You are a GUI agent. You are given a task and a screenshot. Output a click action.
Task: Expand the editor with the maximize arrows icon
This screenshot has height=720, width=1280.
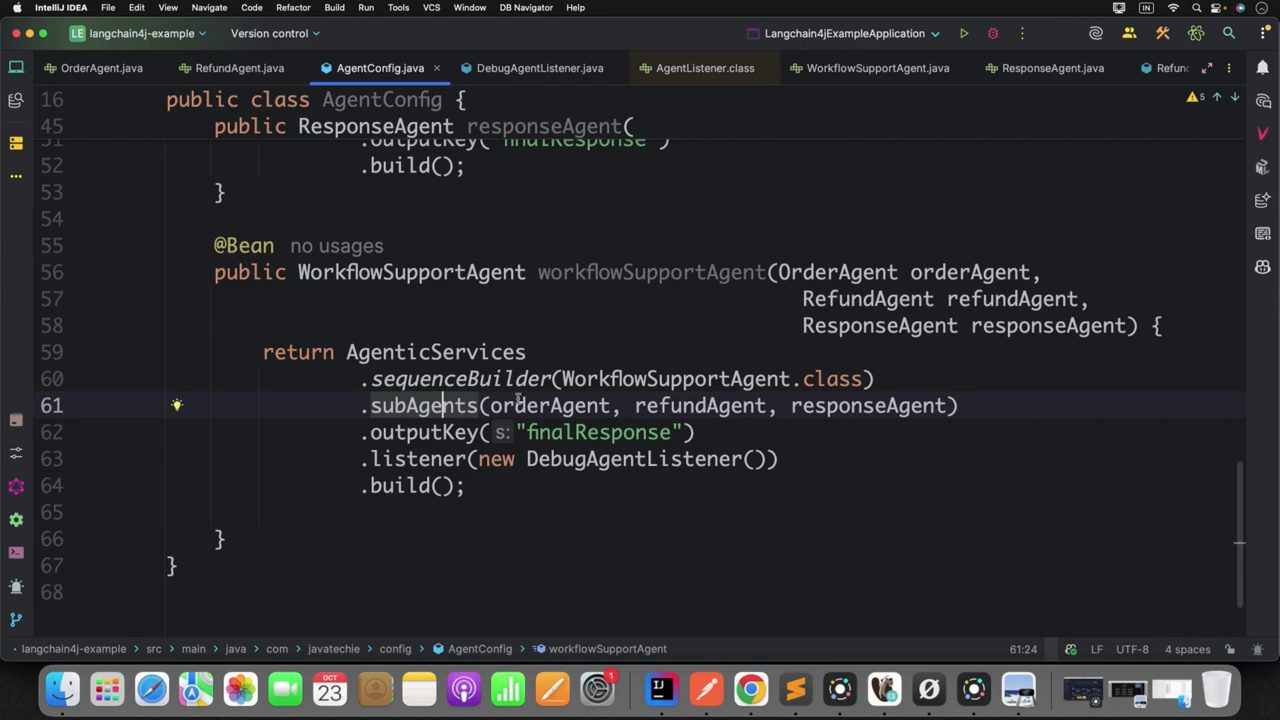pyautogui.click(x=1207, y=68)
